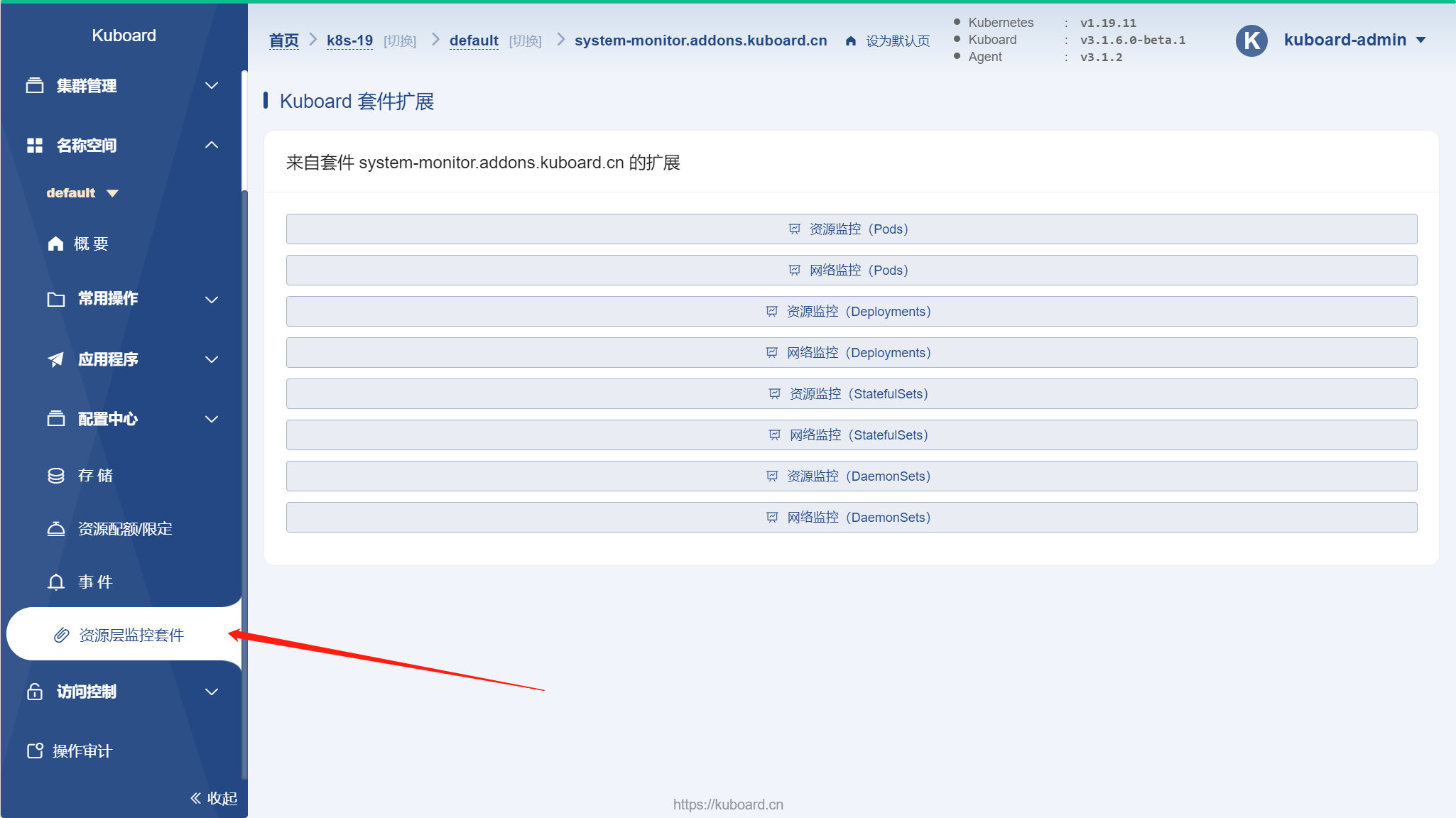The width and height of the screenshot is (1456, 818).
Task: Click the home icon beside 设为默认页
Action: (x=851, y=41)
